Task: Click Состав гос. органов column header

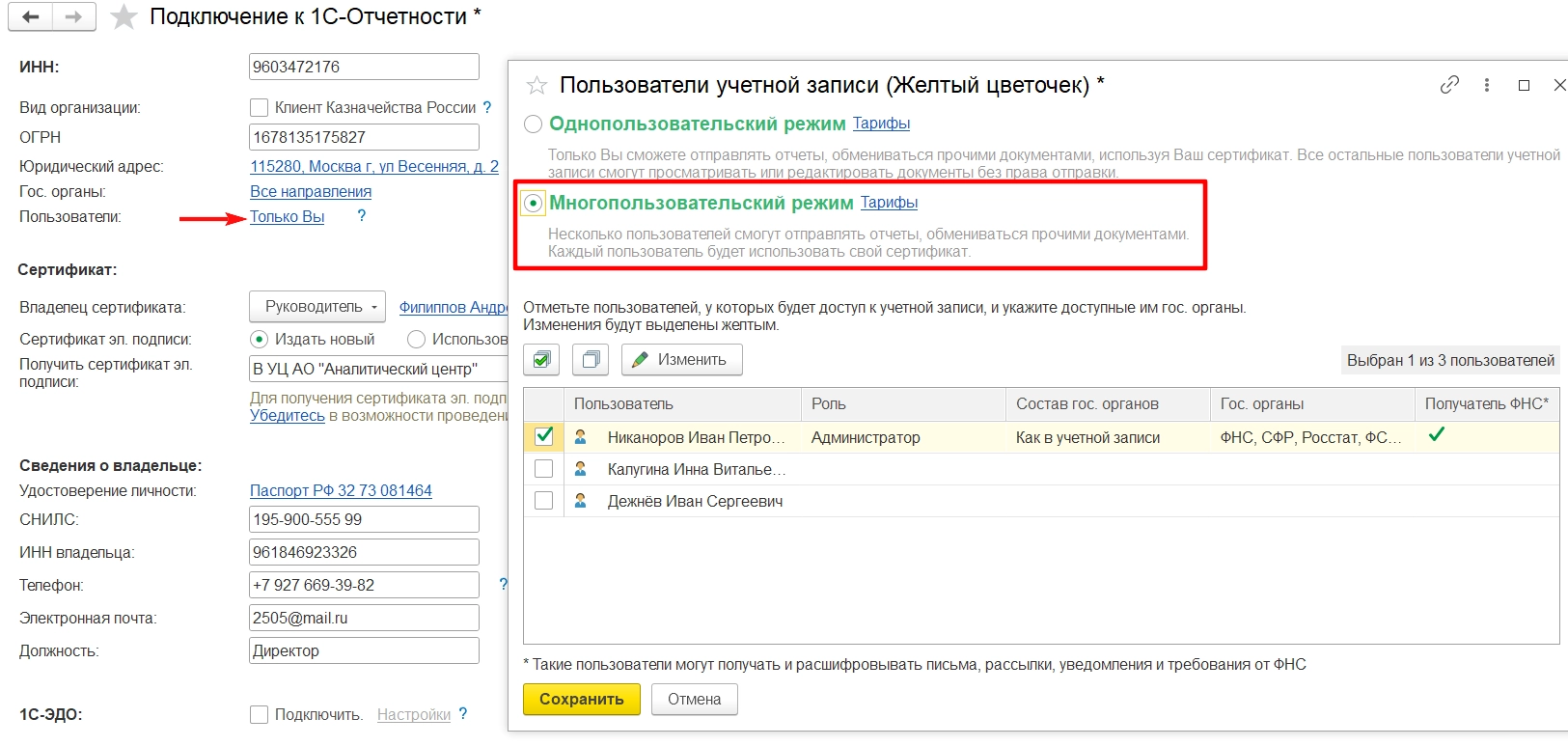Action: pyautogui.click(x=1107, y=404)
